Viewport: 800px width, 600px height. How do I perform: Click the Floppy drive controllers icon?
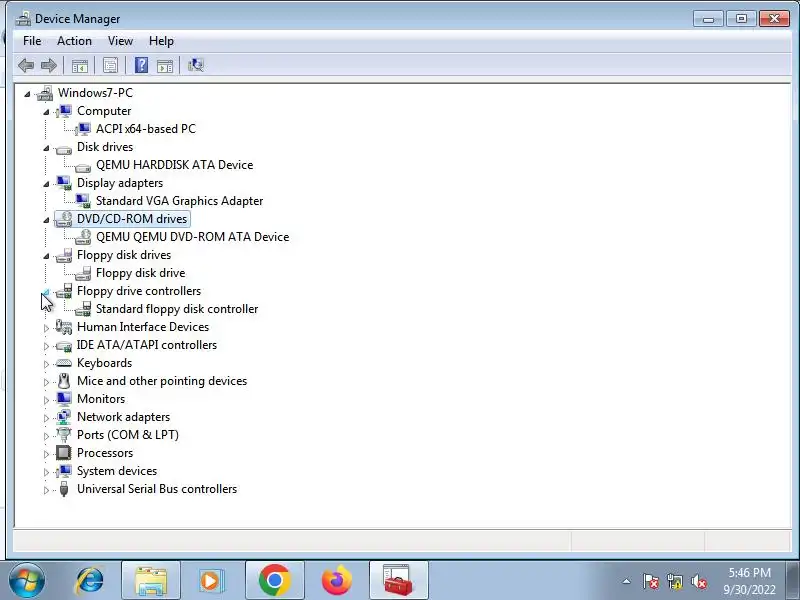click(64, 291)
